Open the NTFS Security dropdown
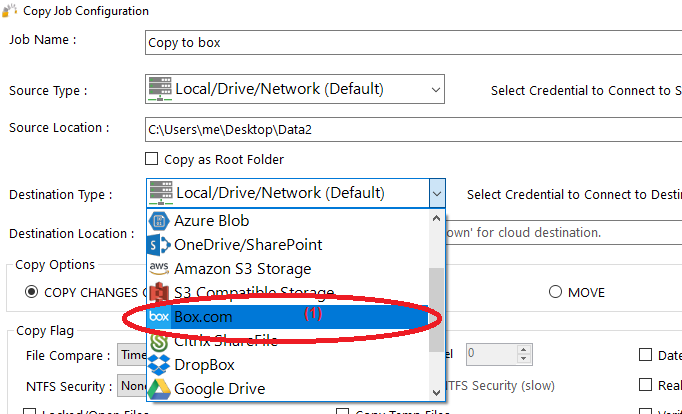 point(132,386)
